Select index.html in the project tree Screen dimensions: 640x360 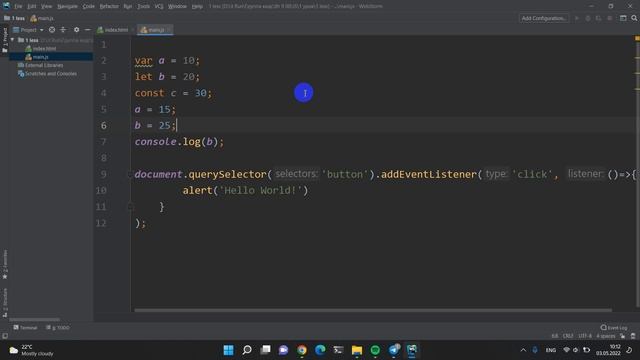[x=41, y=49]
